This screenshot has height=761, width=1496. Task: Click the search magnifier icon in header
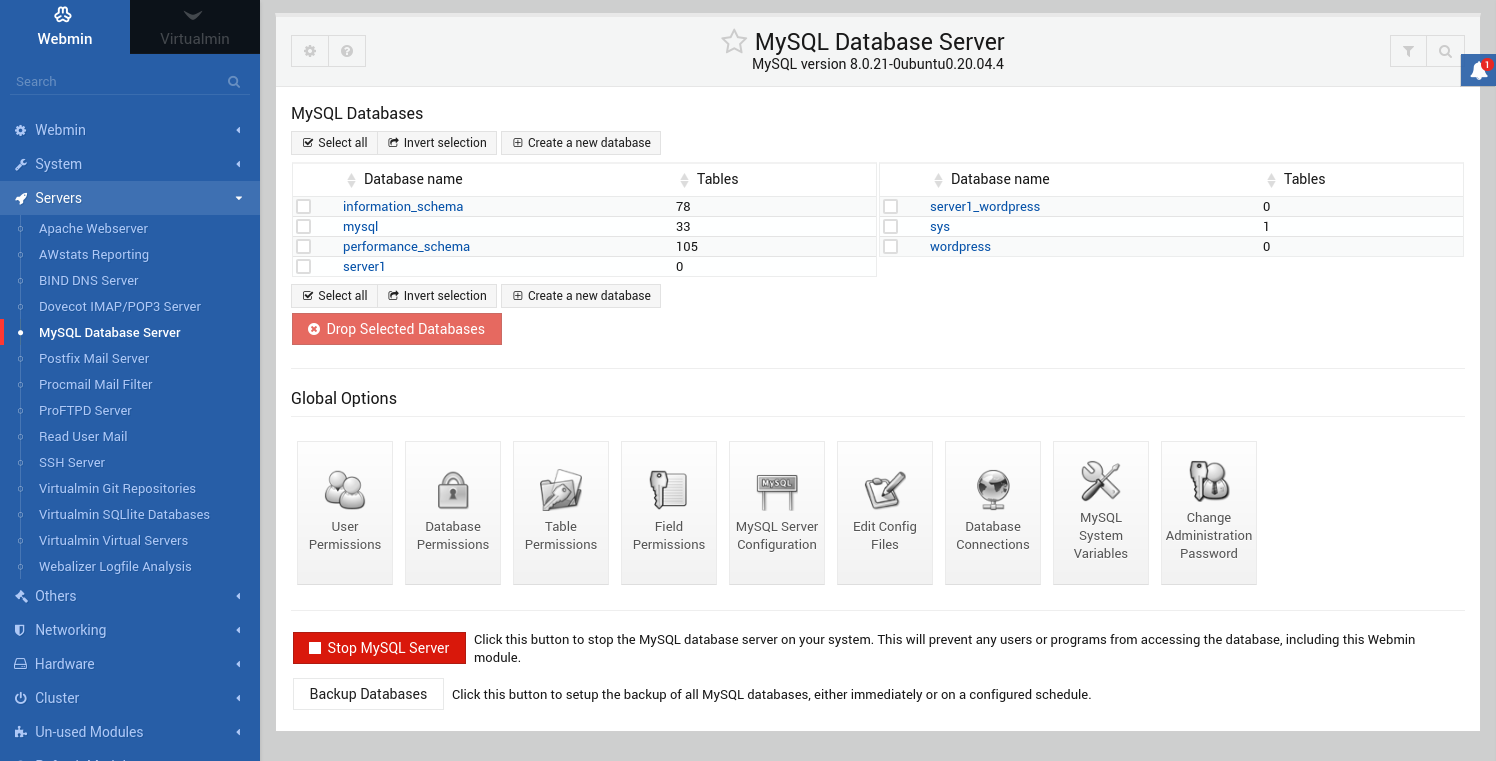click(x=1445, y=51)
